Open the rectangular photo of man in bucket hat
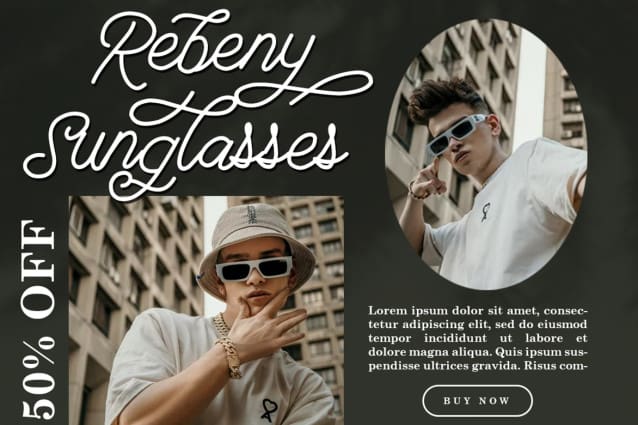638x425 pixels. pos(206,310)
